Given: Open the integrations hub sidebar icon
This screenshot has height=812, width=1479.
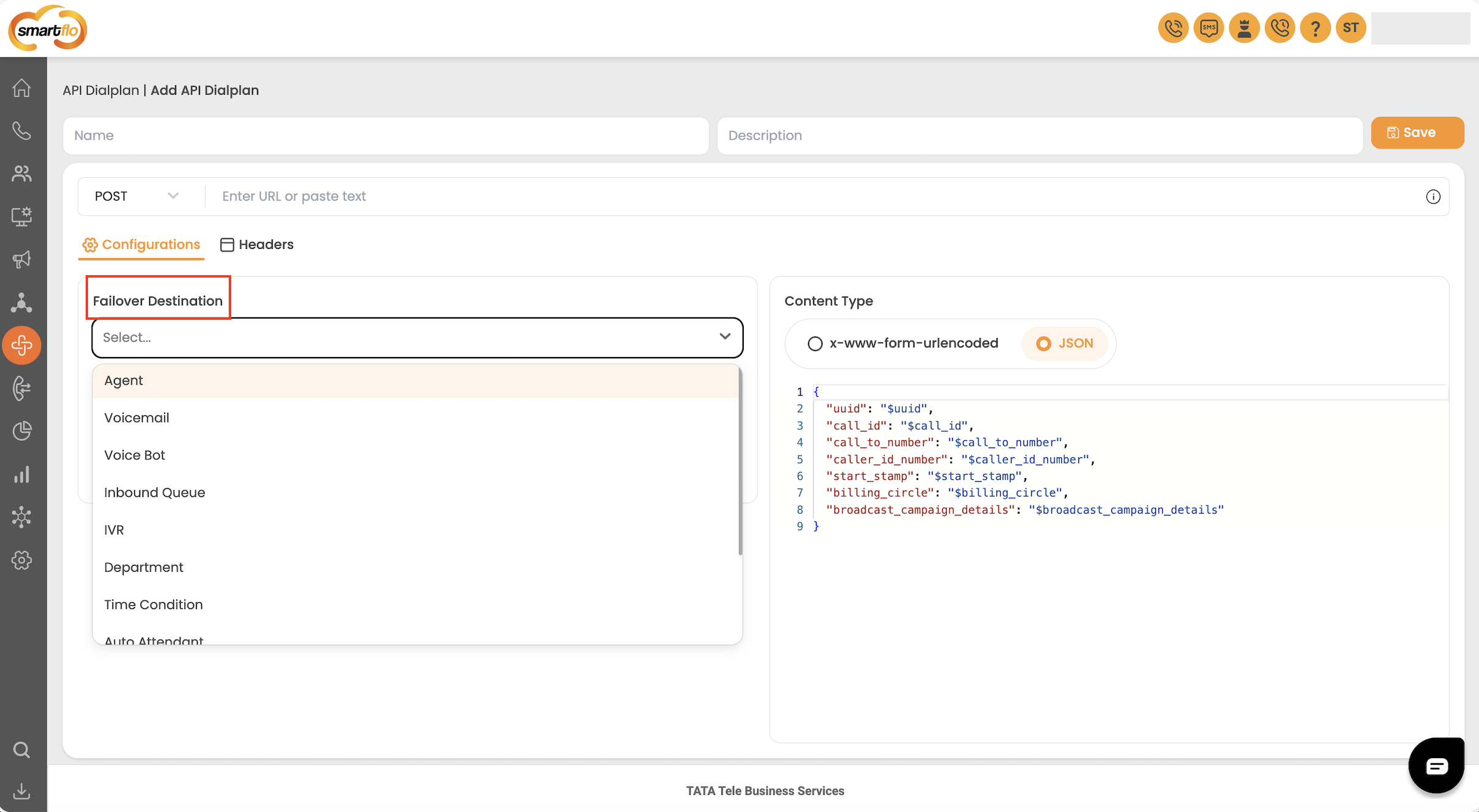Looking at the screenshot, I should point(21,517).
